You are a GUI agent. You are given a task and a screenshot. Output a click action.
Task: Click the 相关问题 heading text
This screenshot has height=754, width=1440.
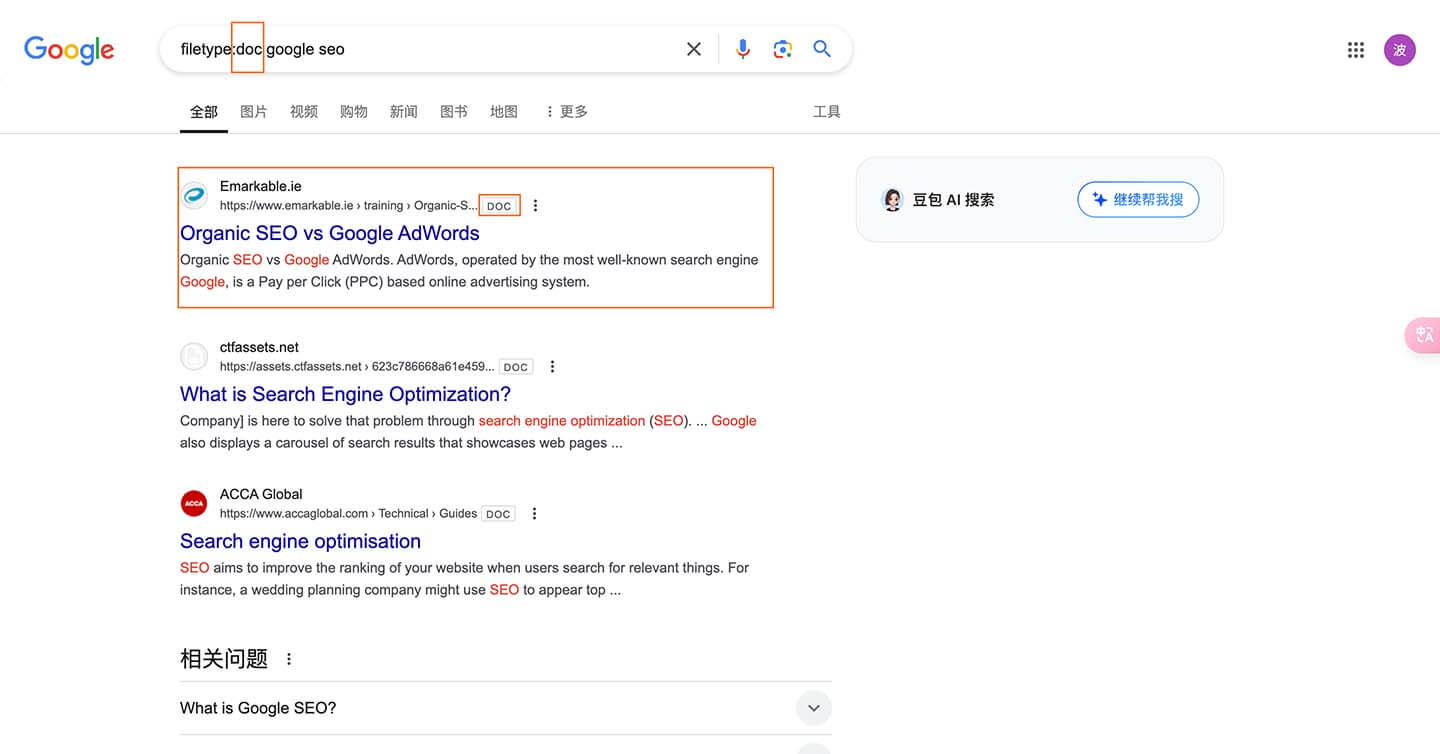click(x=224, y=659)
